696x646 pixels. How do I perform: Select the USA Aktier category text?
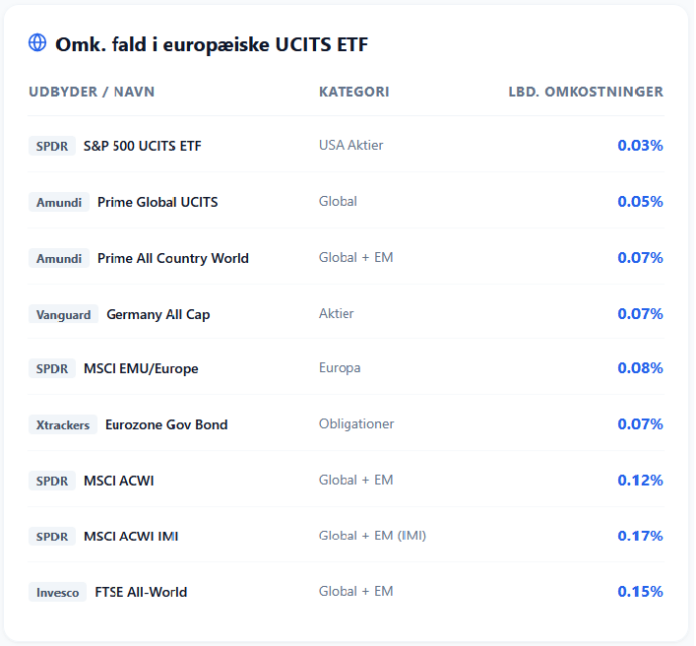[351, 145]
